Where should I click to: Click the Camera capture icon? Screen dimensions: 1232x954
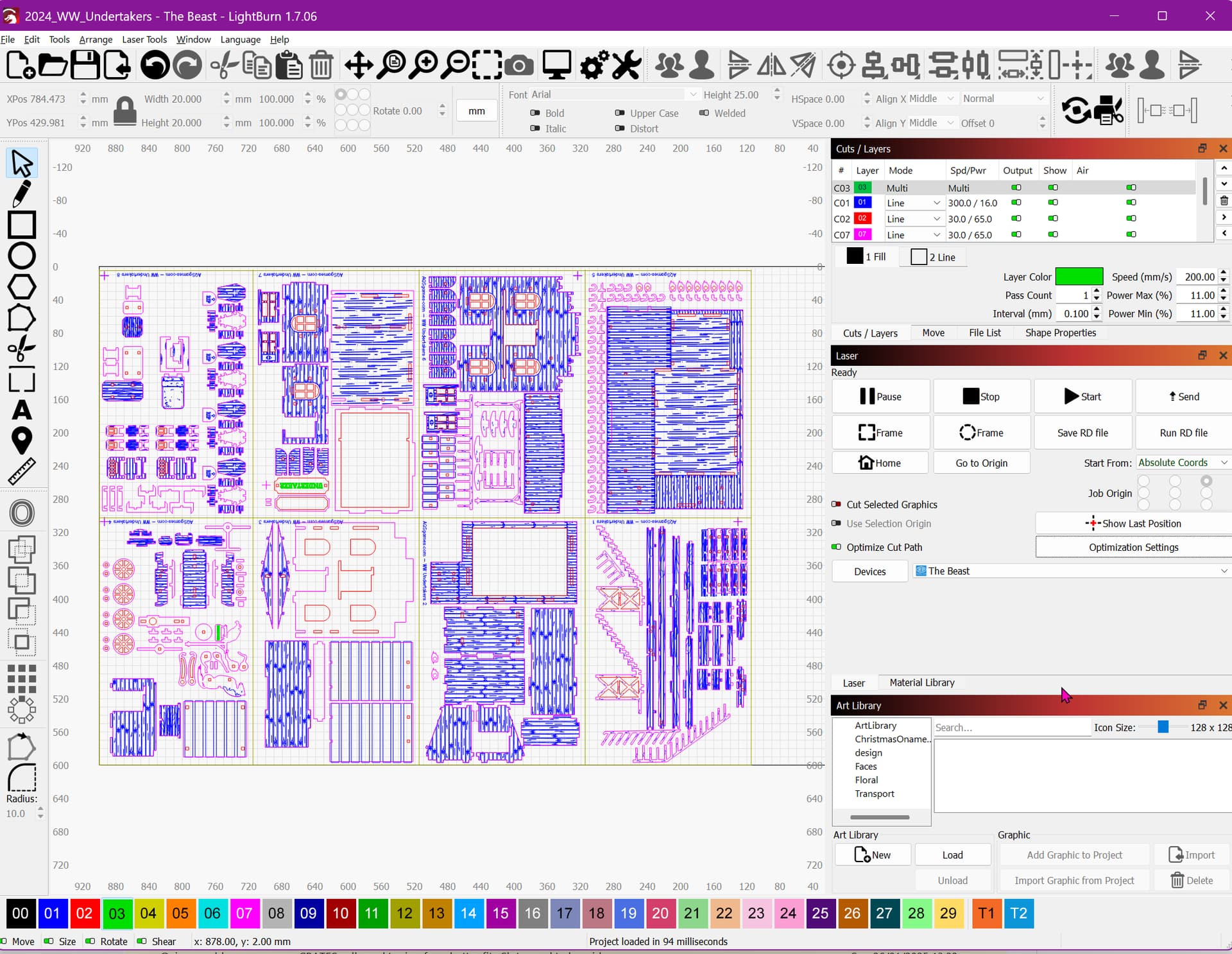coord(519,65)
